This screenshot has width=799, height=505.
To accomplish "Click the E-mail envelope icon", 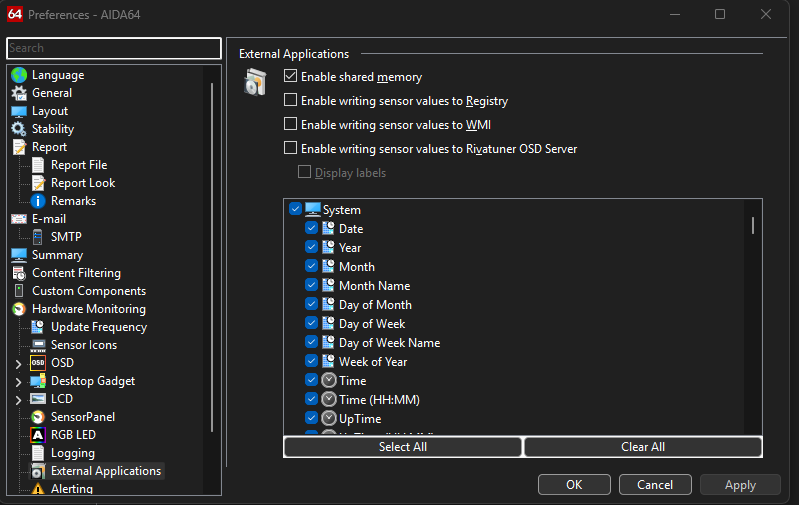I will pos(19,219).
